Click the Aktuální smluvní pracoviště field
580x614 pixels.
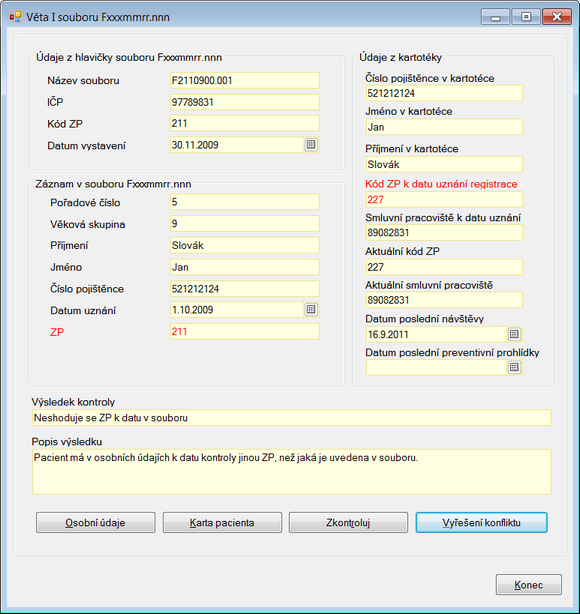[x=444, y=300]
